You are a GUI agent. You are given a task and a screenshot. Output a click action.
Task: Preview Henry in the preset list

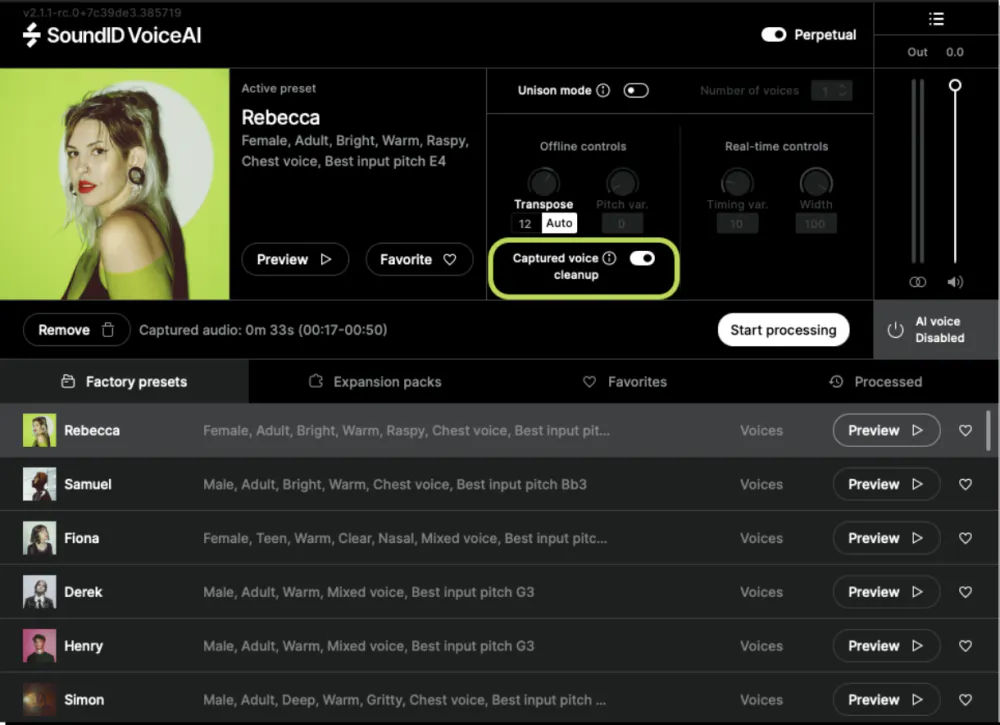886,646
